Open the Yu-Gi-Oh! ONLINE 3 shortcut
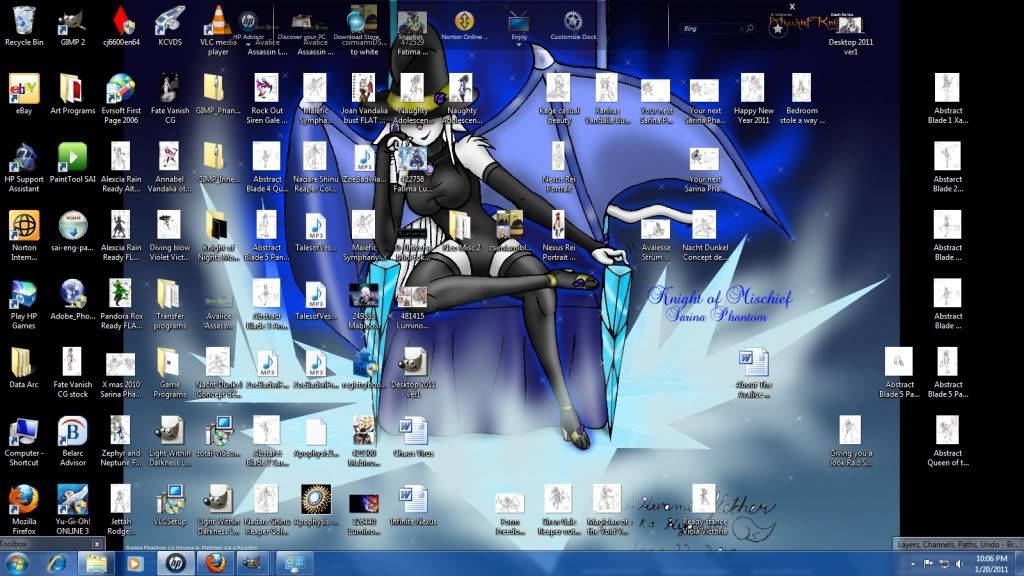Screen dimensions: 1024x576 [x=72, y=500]
